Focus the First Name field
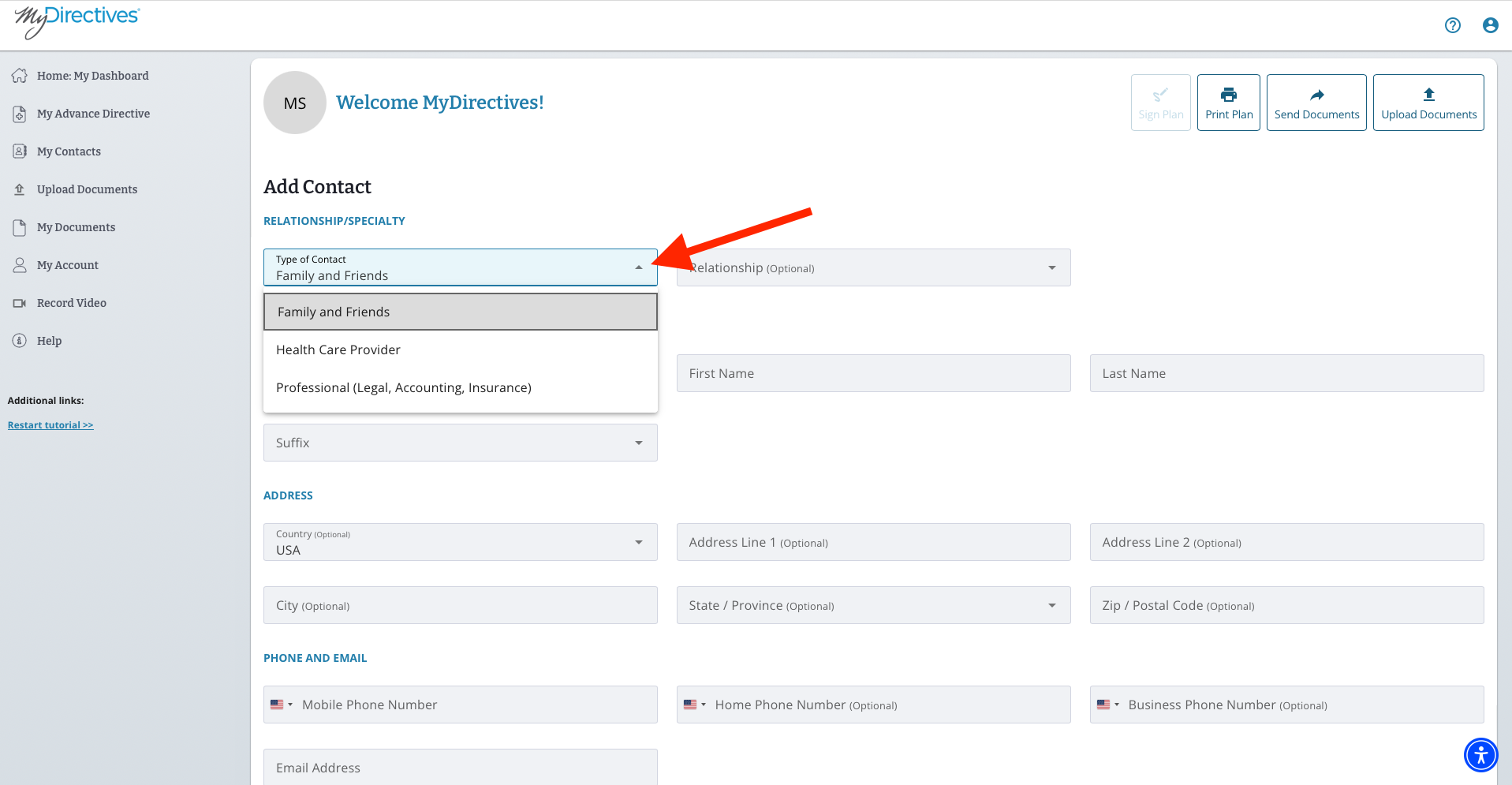The height and width of the screenshot is (785, 1512). (874, 373)
